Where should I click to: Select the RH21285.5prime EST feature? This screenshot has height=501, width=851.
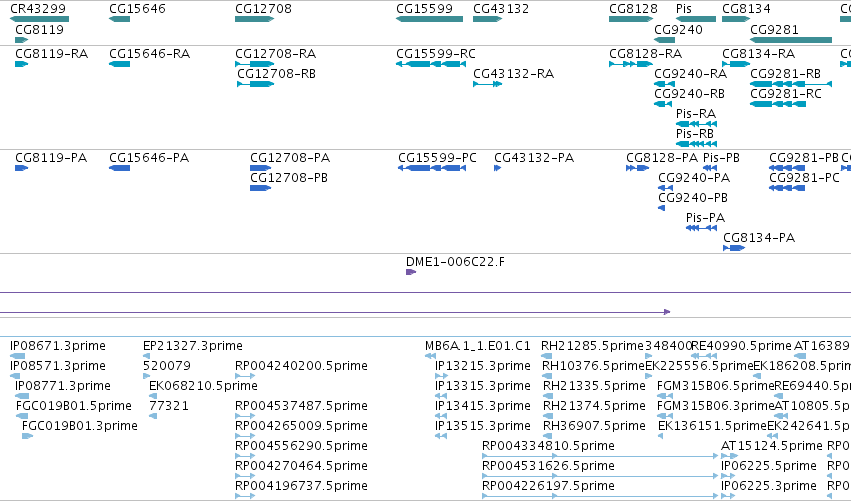tap(547, 357)
